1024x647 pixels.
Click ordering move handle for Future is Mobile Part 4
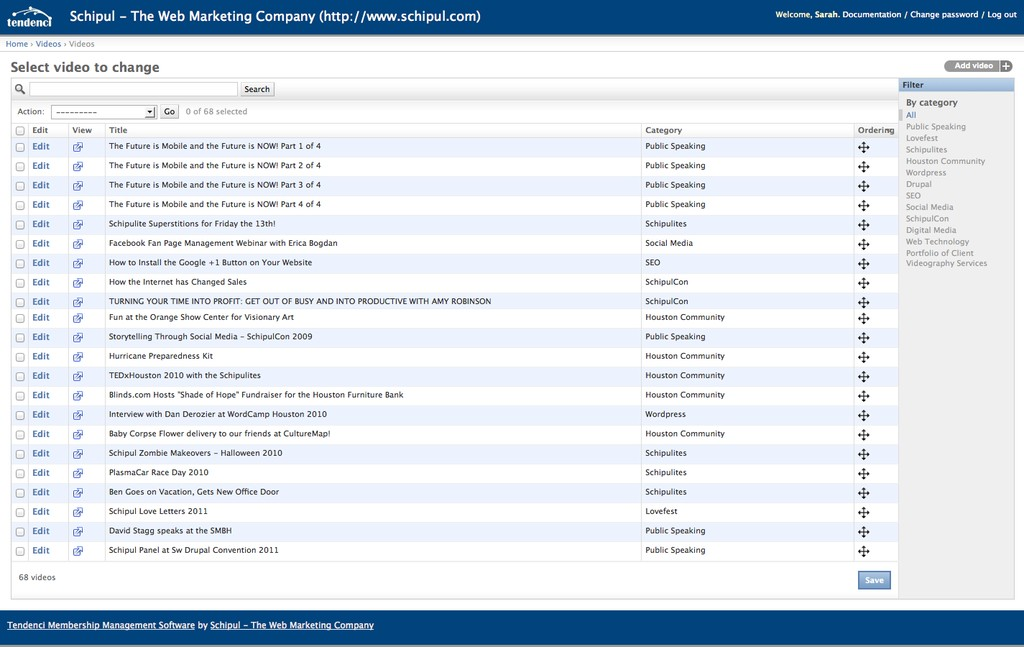tap(863, 206)
